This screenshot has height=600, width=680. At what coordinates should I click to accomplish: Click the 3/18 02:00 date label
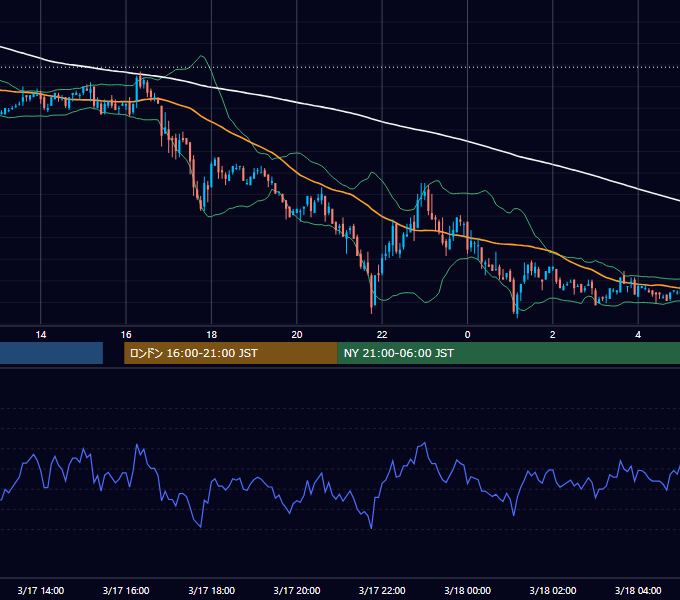point(552,590)
